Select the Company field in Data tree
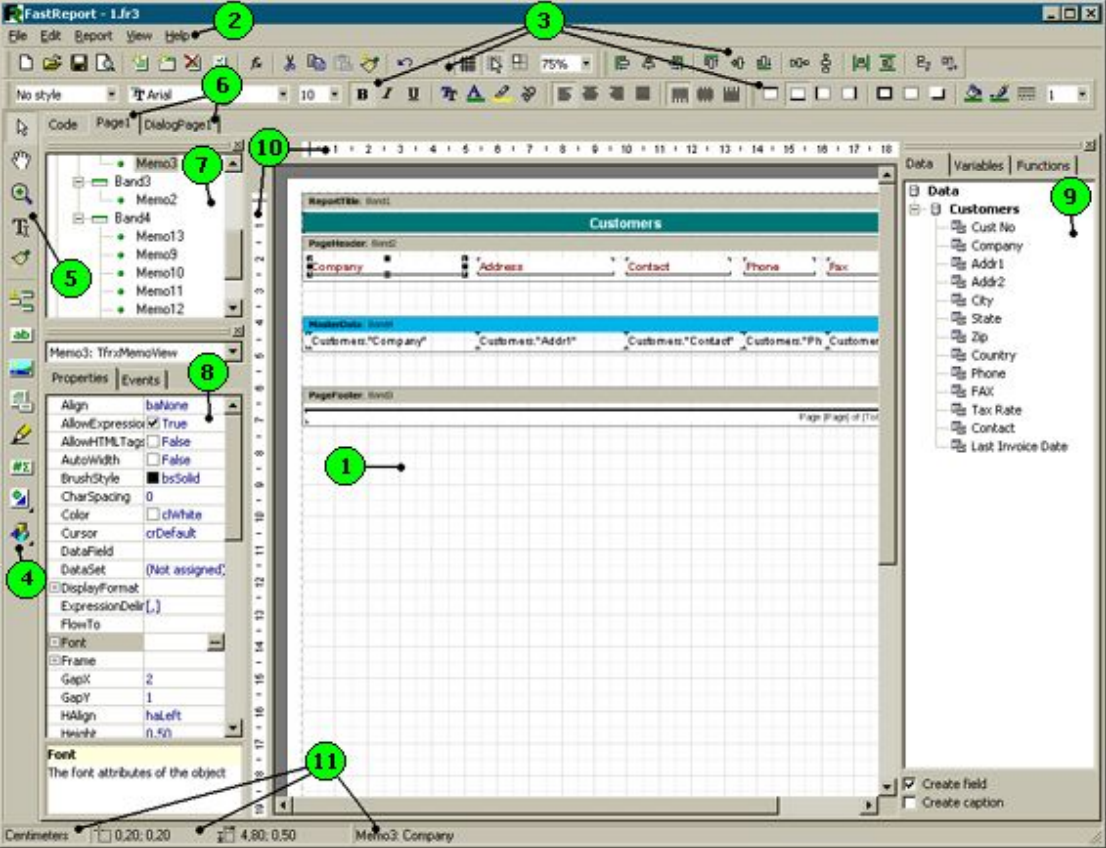The height and width of the screenshot is (848, 1106). (996, 246)
